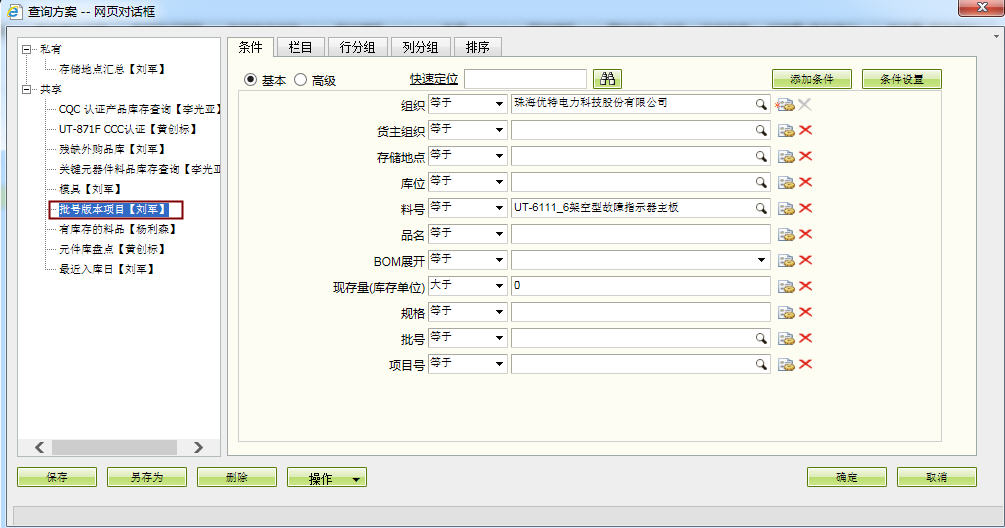Click the settings icon on 存储地点 row
The height and width of the screenshot is (528, 1005).
(786, 156)
